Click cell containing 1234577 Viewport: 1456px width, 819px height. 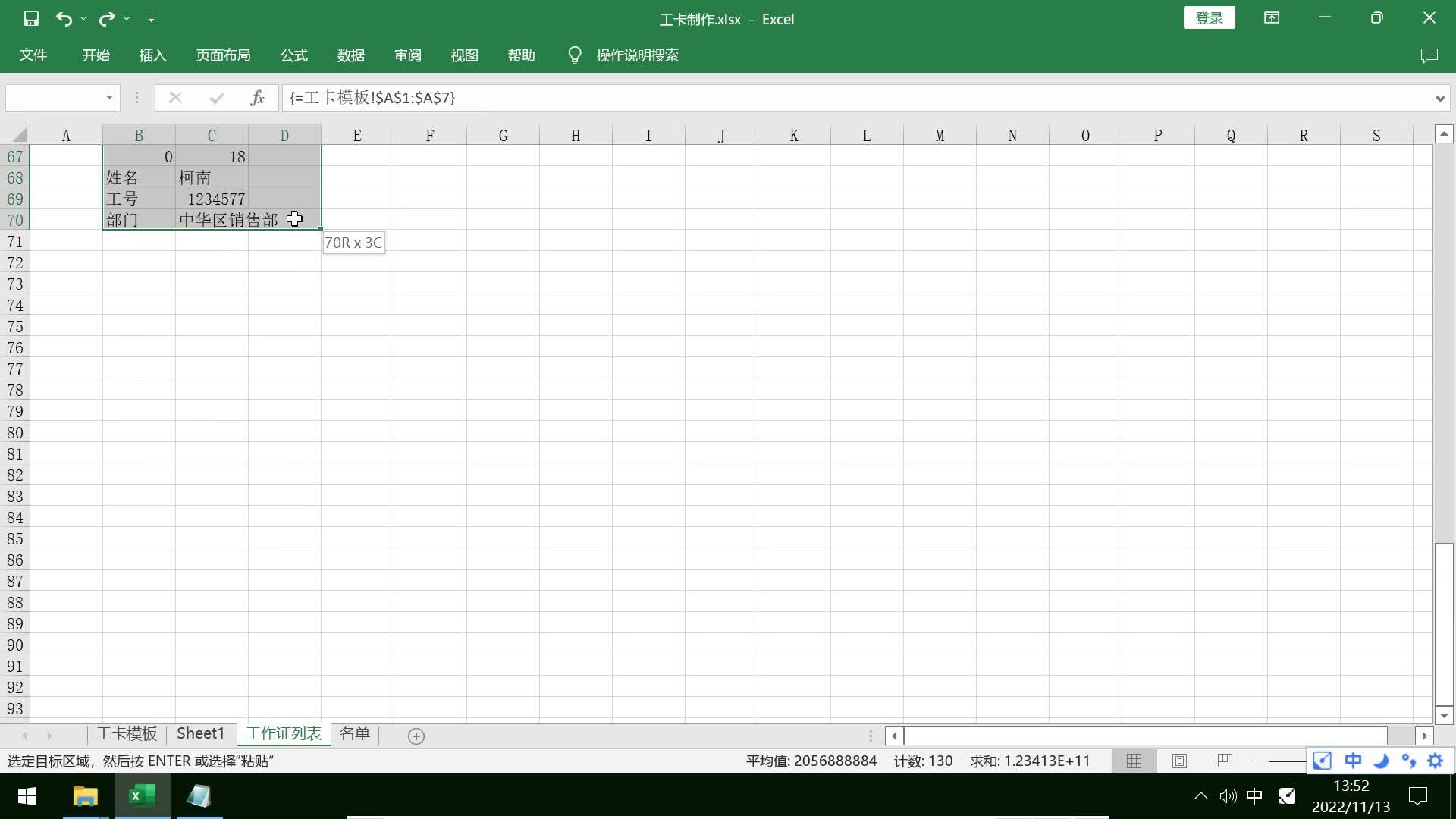coord(212,199)
